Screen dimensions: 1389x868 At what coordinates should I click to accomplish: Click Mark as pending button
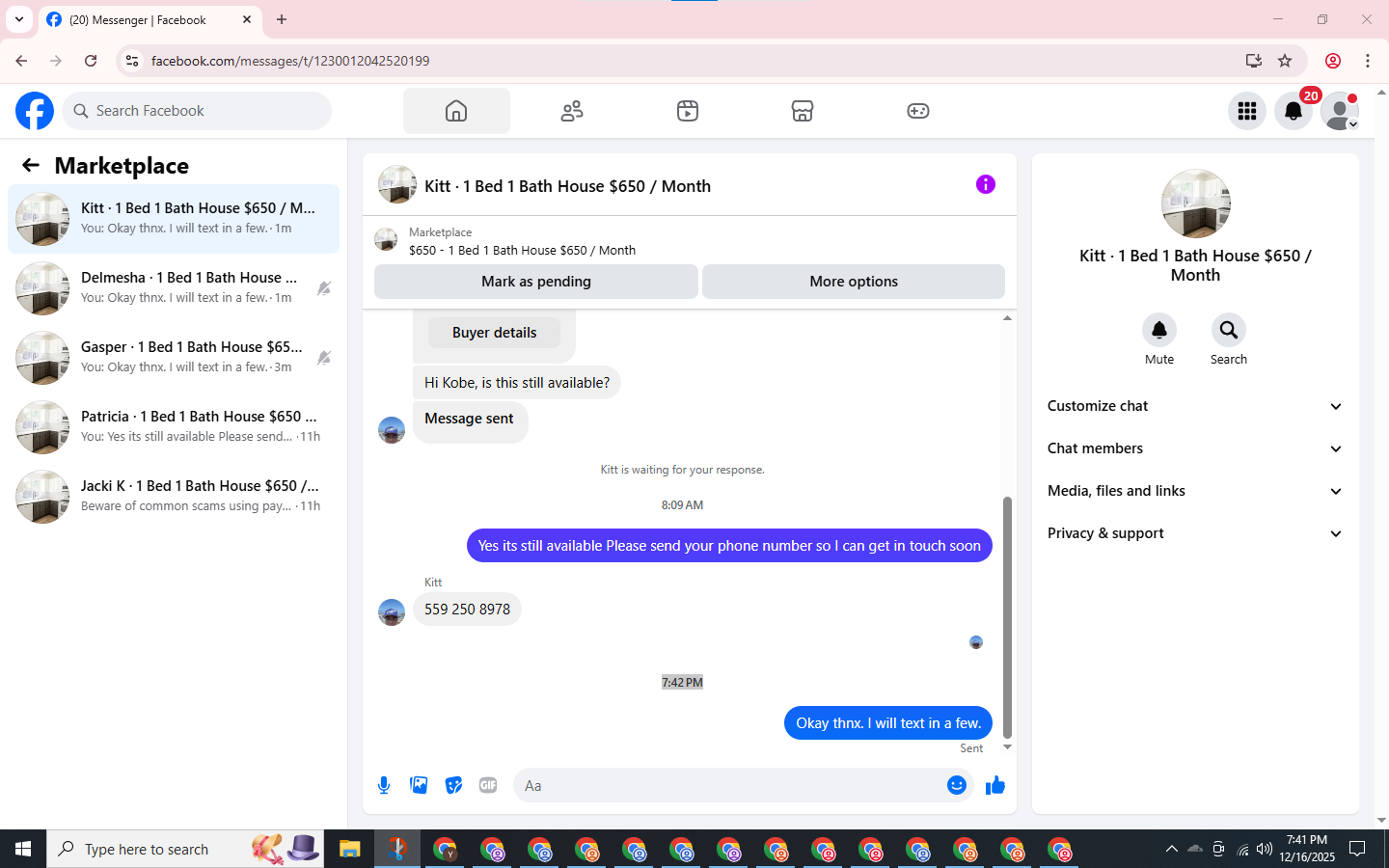(x=536, y=282)
